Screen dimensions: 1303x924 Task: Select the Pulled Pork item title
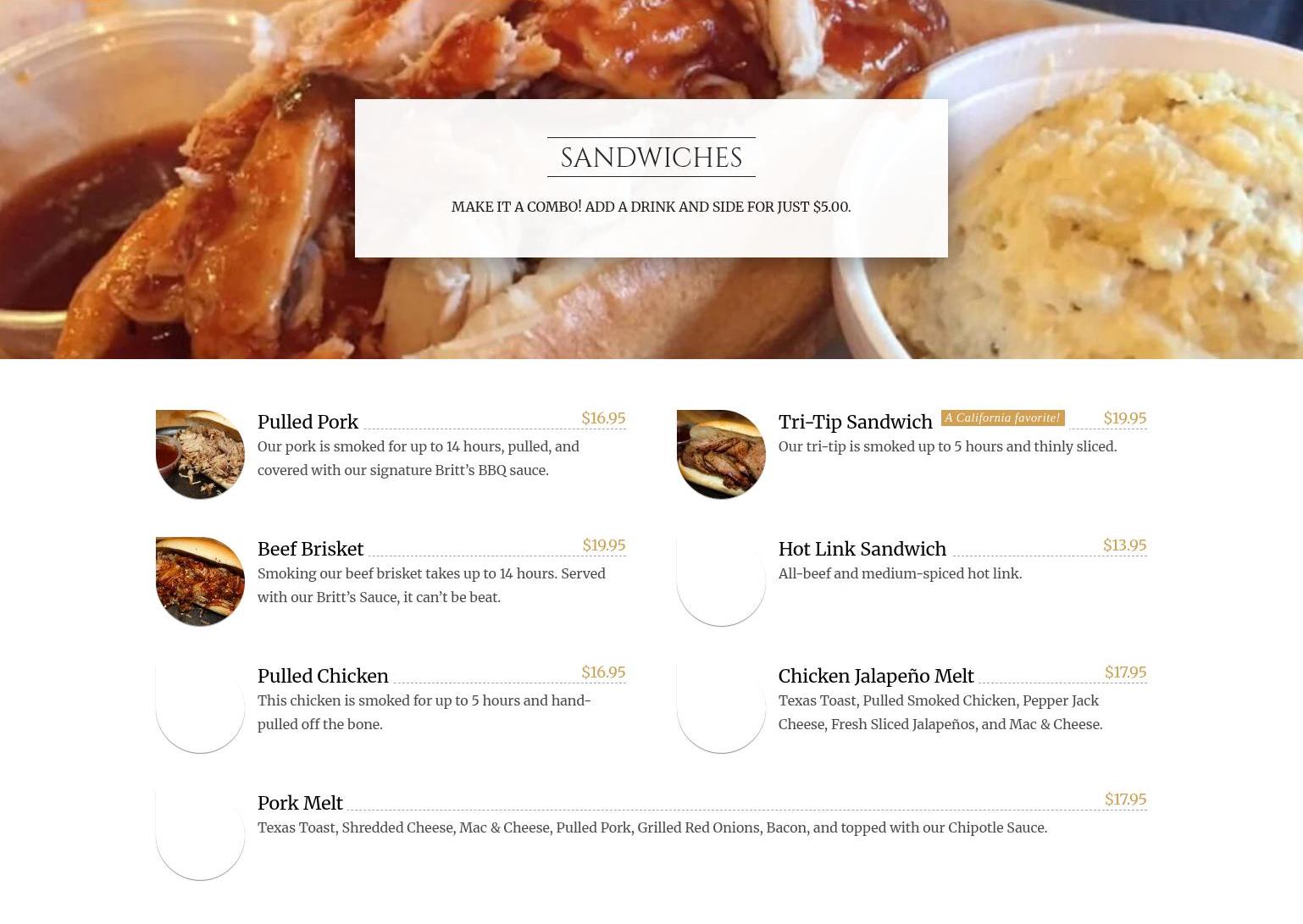(x=308, y=422)
